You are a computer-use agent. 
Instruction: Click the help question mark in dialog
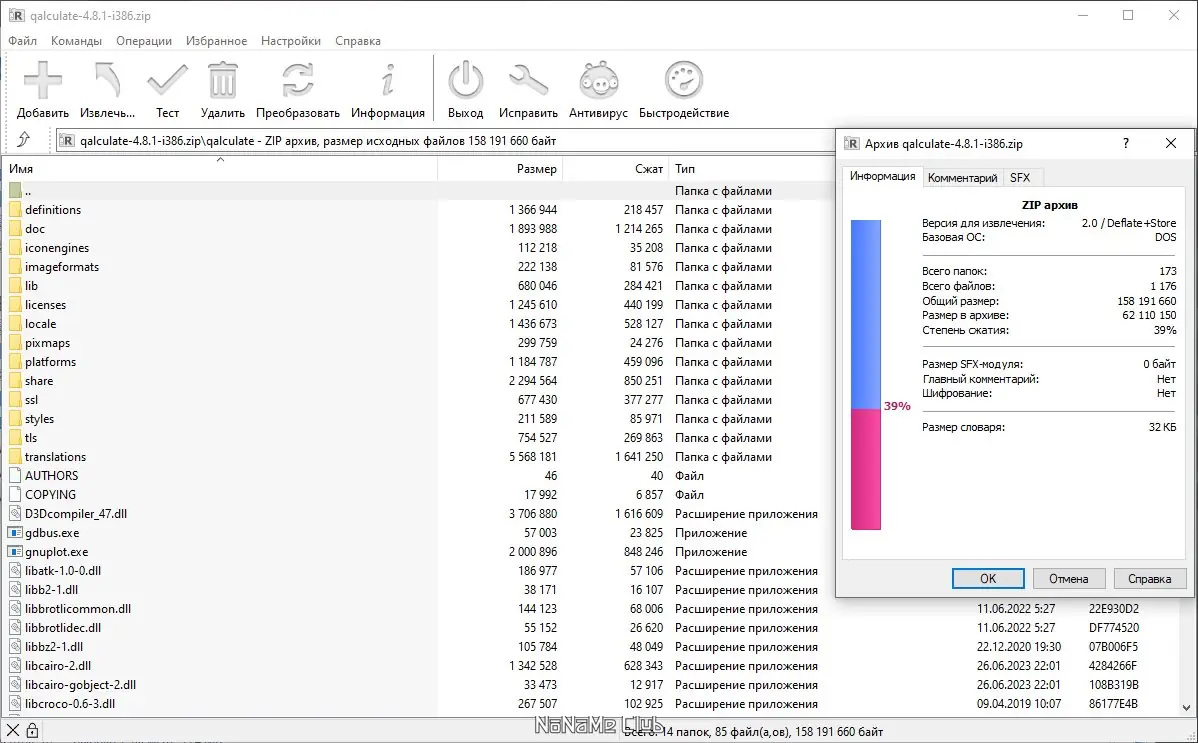(x=1125, y=143)
